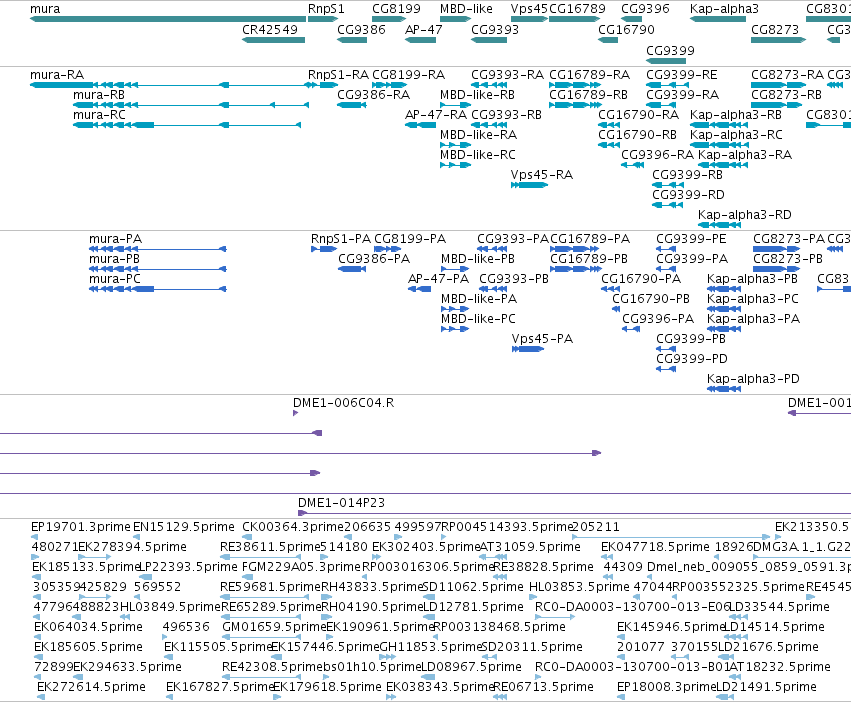Click the CR42549 gene label
The height and width of the screenshot is (702, 851).
[270, 29]
